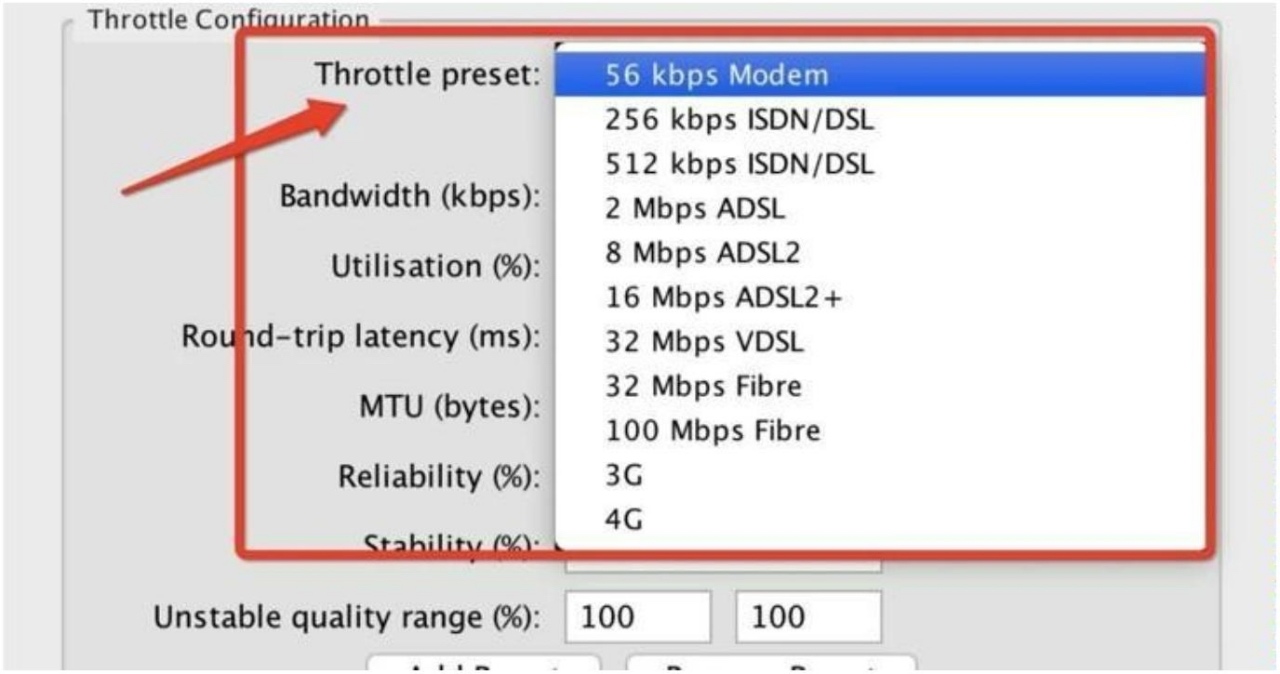This screenshot has height=674, width=1280.
Task: Pick the 512 kbps ISDN/DSL option
Action: pyautogui.click(x=738, y=164)
